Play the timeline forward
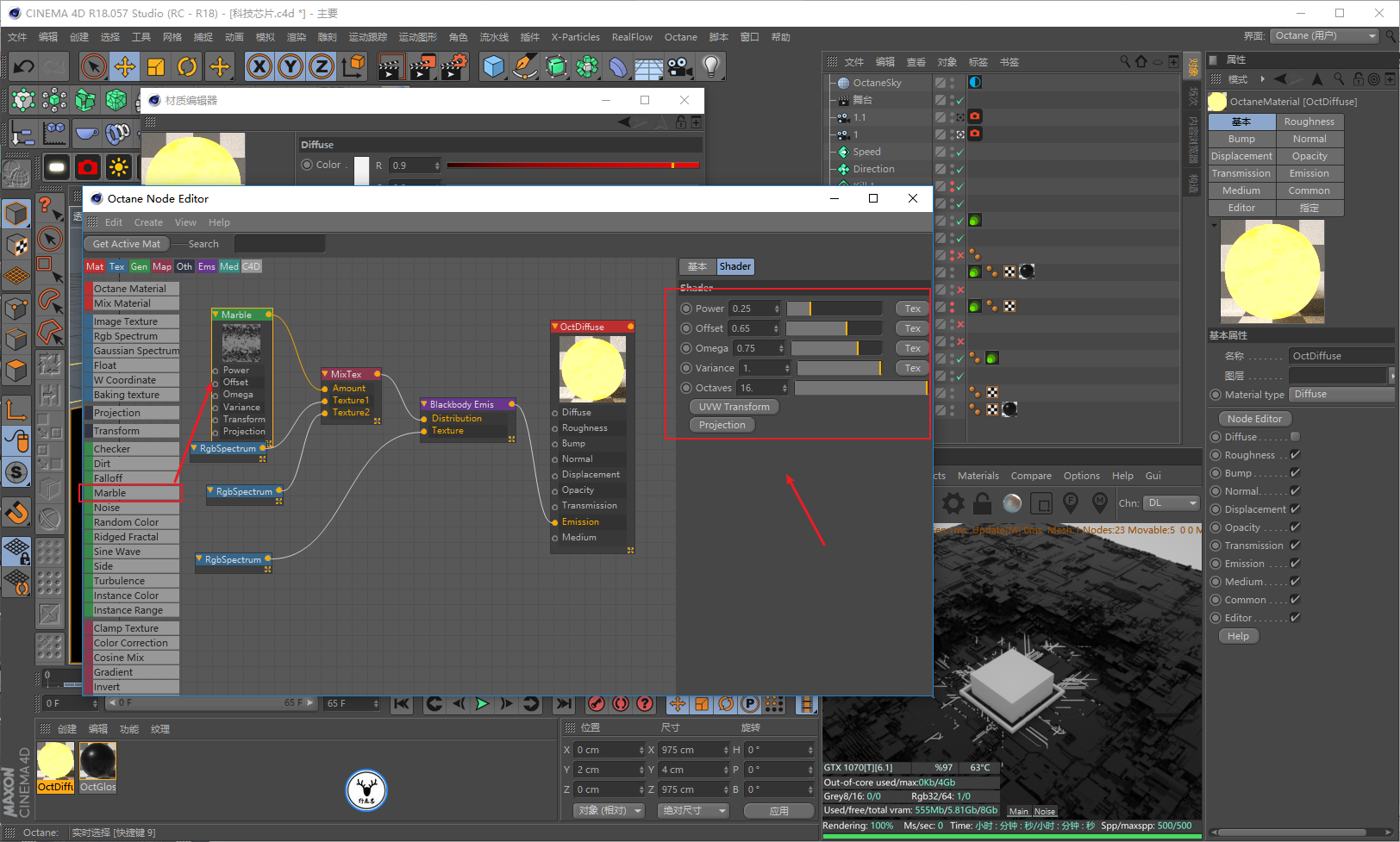 (x=482, y=704)
